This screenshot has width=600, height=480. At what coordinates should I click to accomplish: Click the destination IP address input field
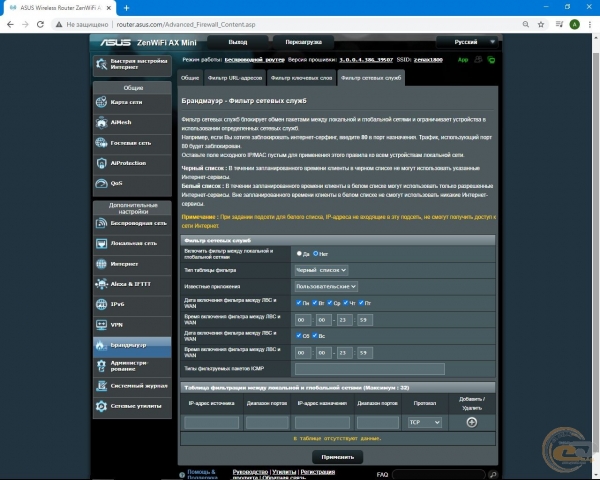pyautogui.click(x=322, y=423)
